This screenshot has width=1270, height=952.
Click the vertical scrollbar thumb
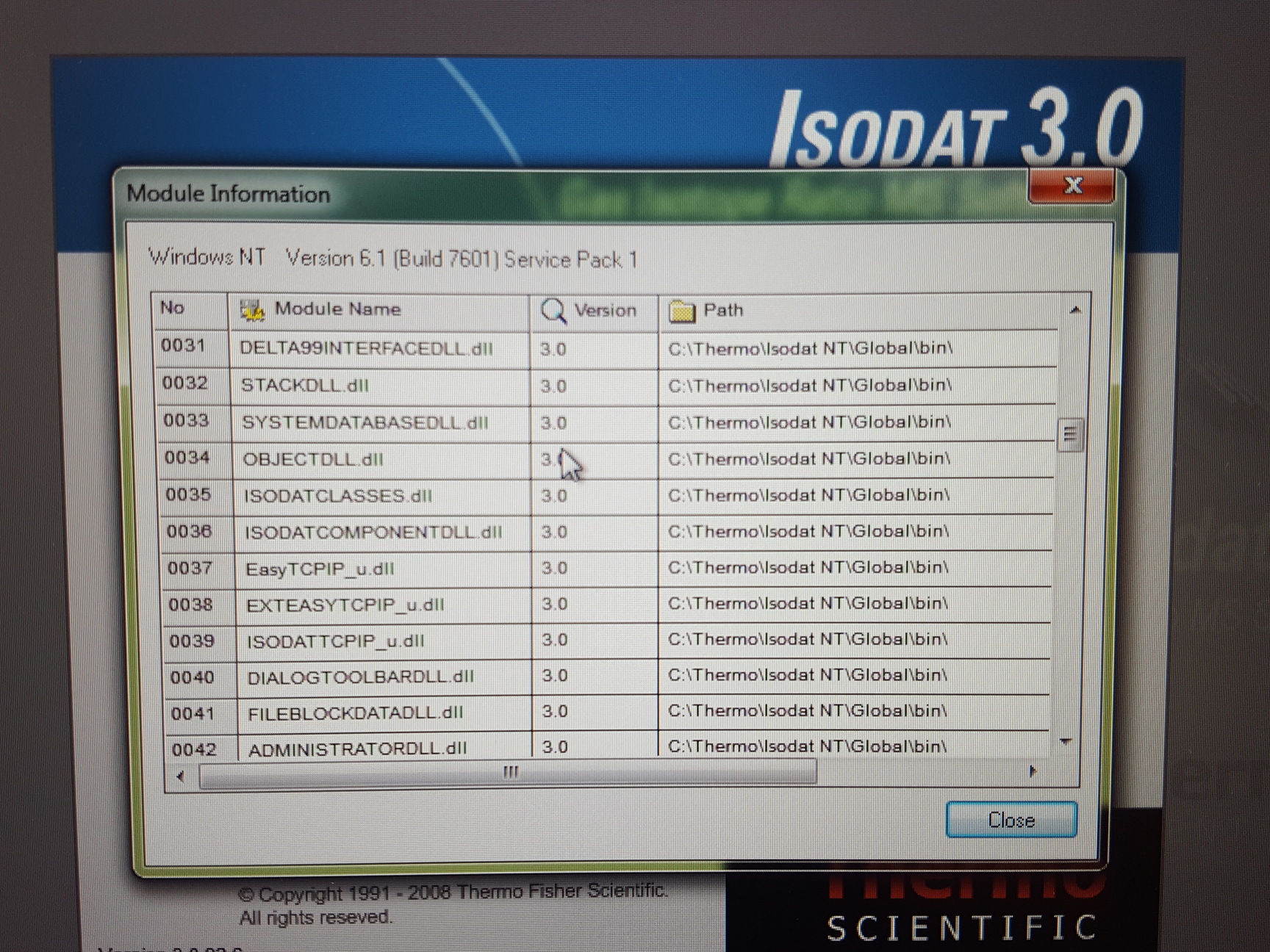[x=1069, y=434]
